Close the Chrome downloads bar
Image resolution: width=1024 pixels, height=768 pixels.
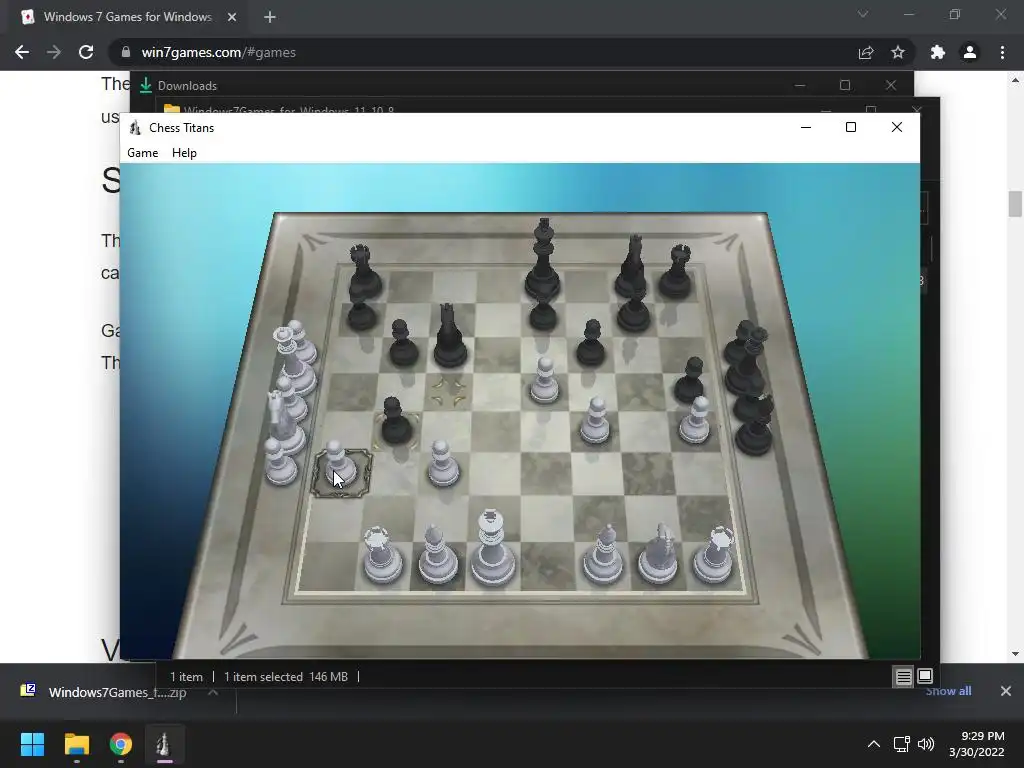pyautogui.click(x=1006, y=691)
